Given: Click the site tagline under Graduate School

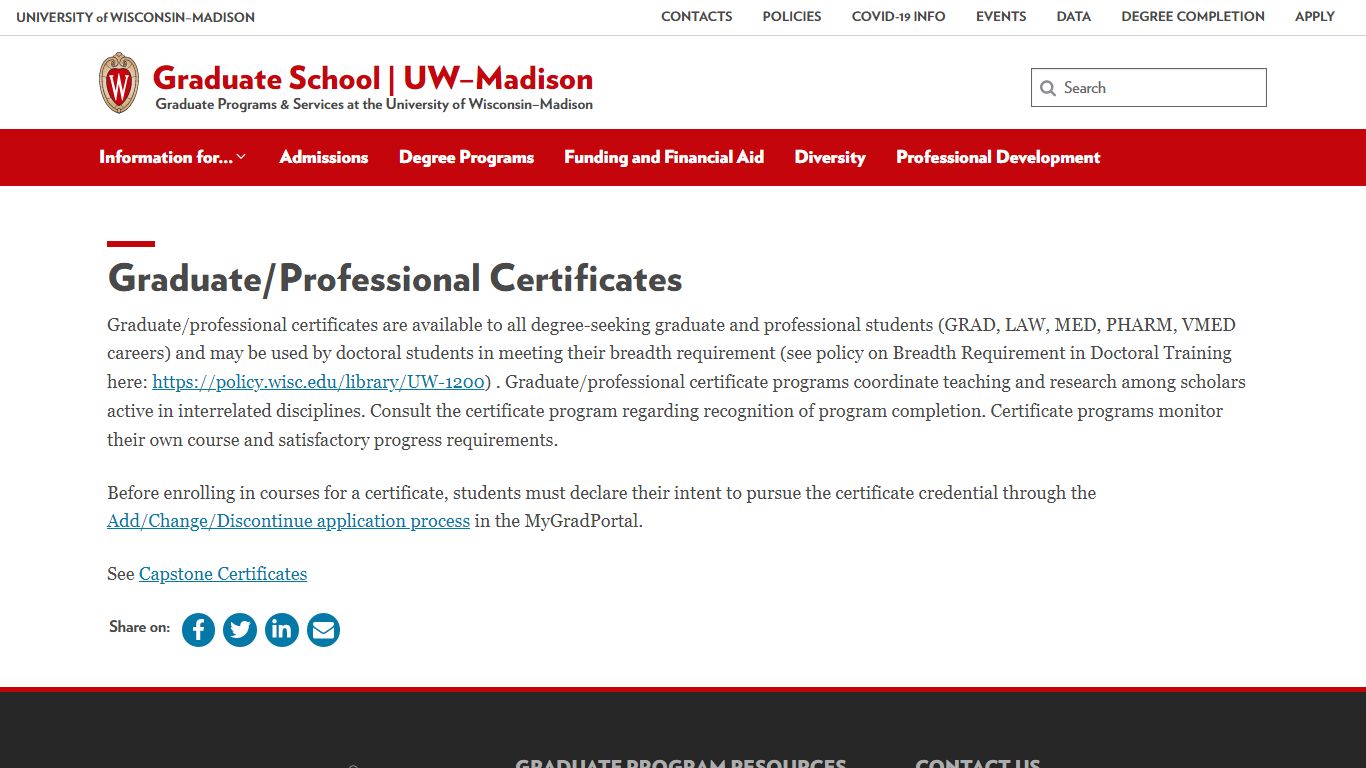Looking at the screenshot, I should (374, 104).
